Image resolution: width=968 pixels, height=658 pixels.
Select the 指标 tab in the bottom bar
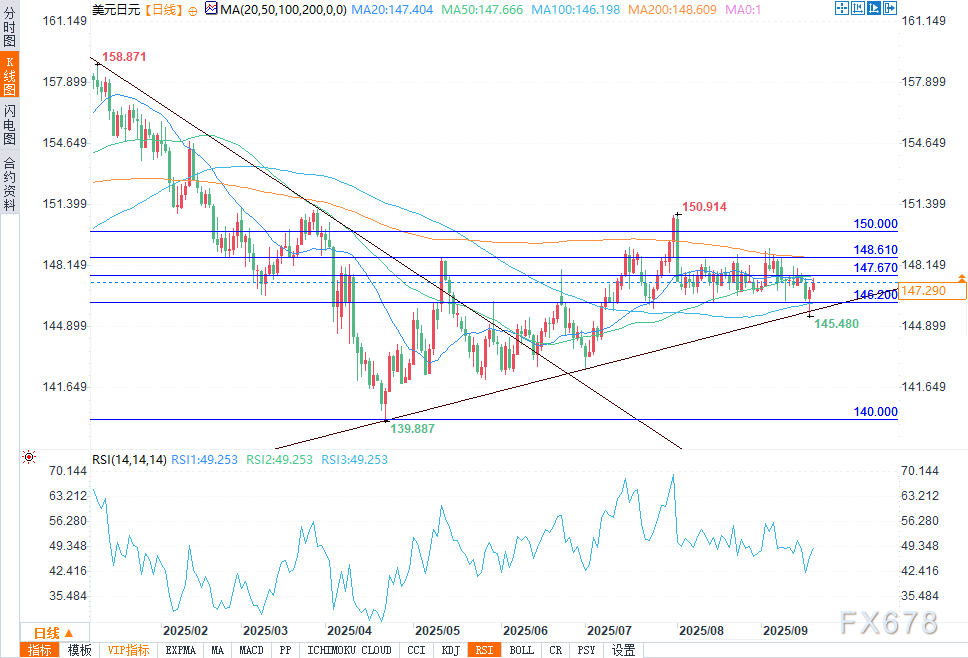pos(41,650)
